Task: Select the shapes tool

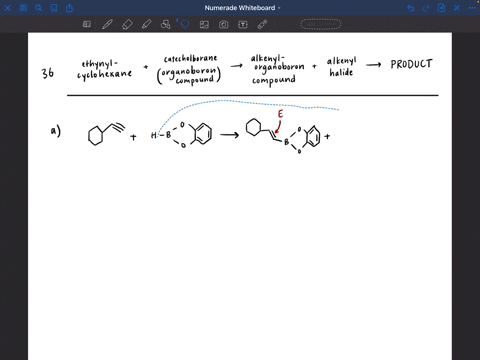Action: coord(165,24)
